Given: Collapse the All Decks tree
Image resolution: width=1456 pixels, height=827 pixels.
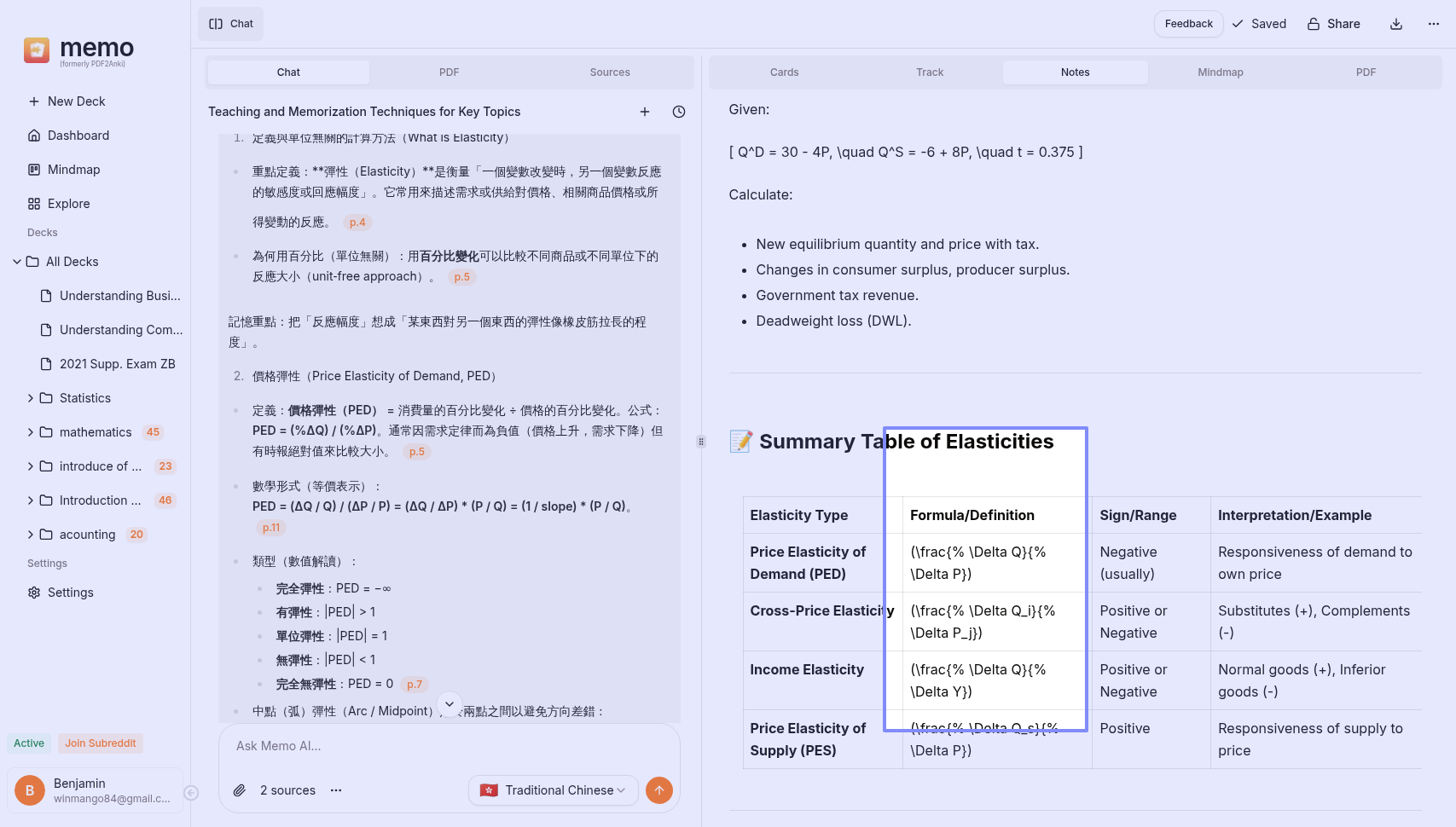Looking at the screenshot, I should coord(17,262).
